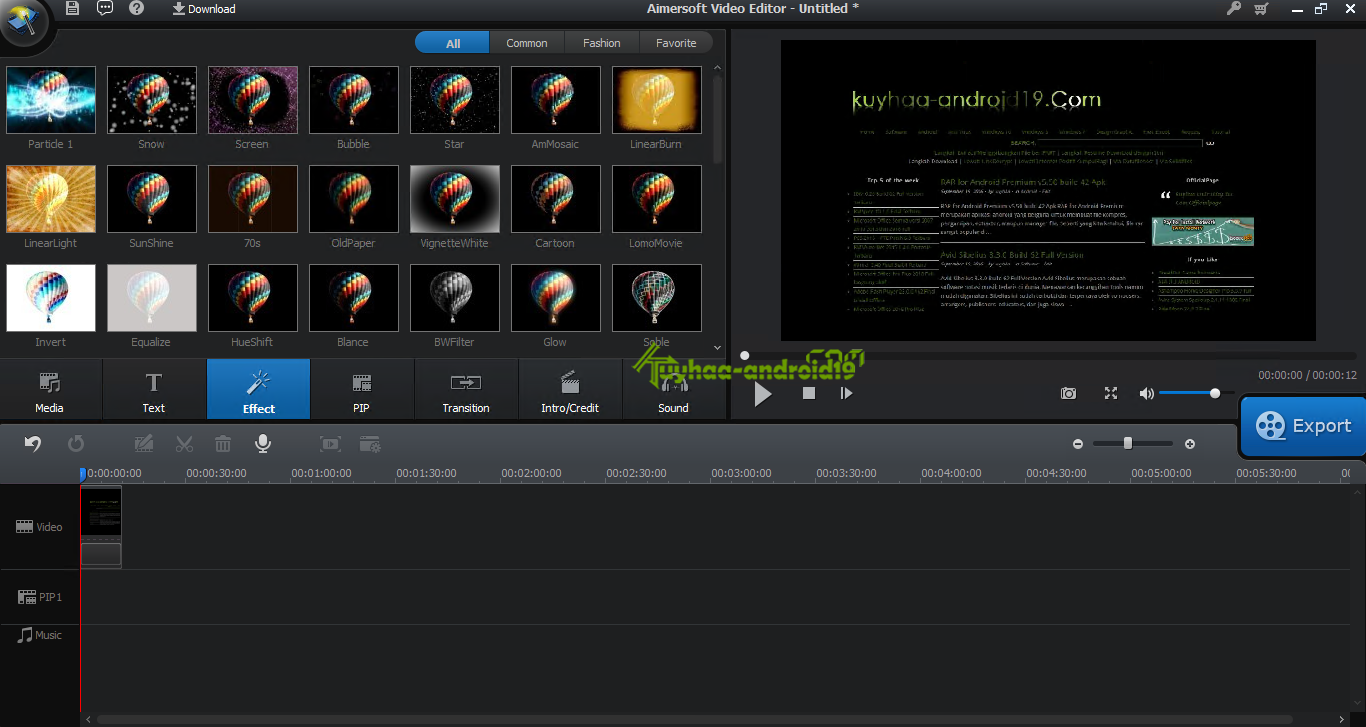
Task: Open the Transition panel
Action: (466, 389)
